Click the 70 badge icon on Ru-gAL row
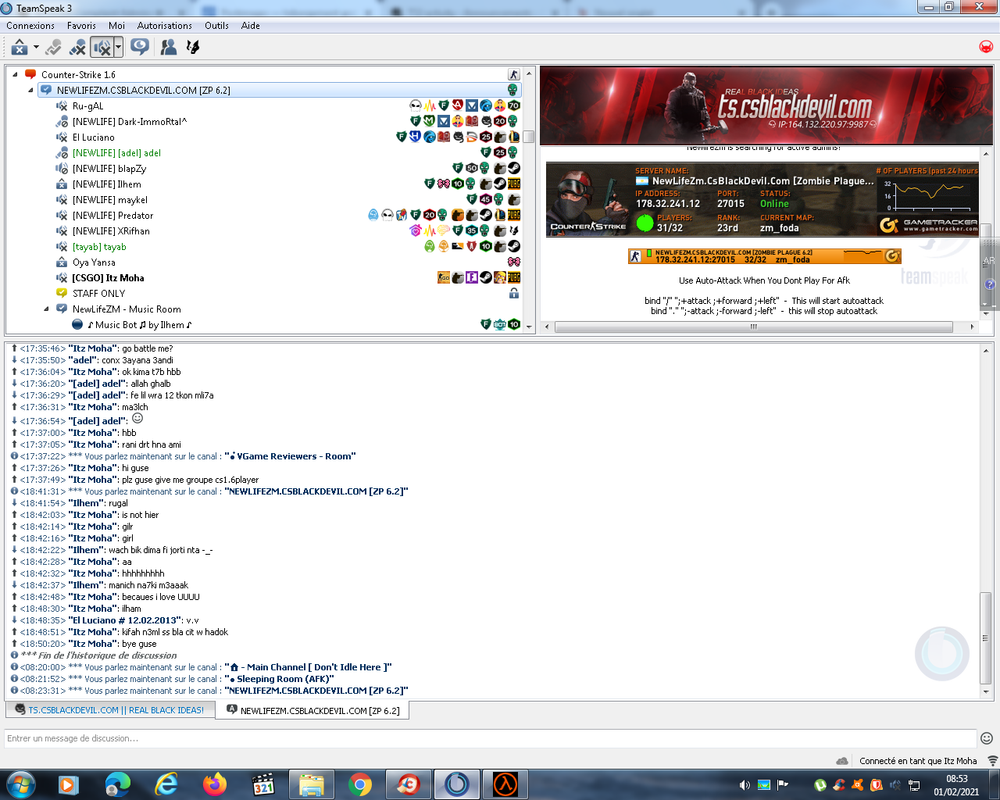The width and height of the screenshot is (1000, 800). (513, 106)
